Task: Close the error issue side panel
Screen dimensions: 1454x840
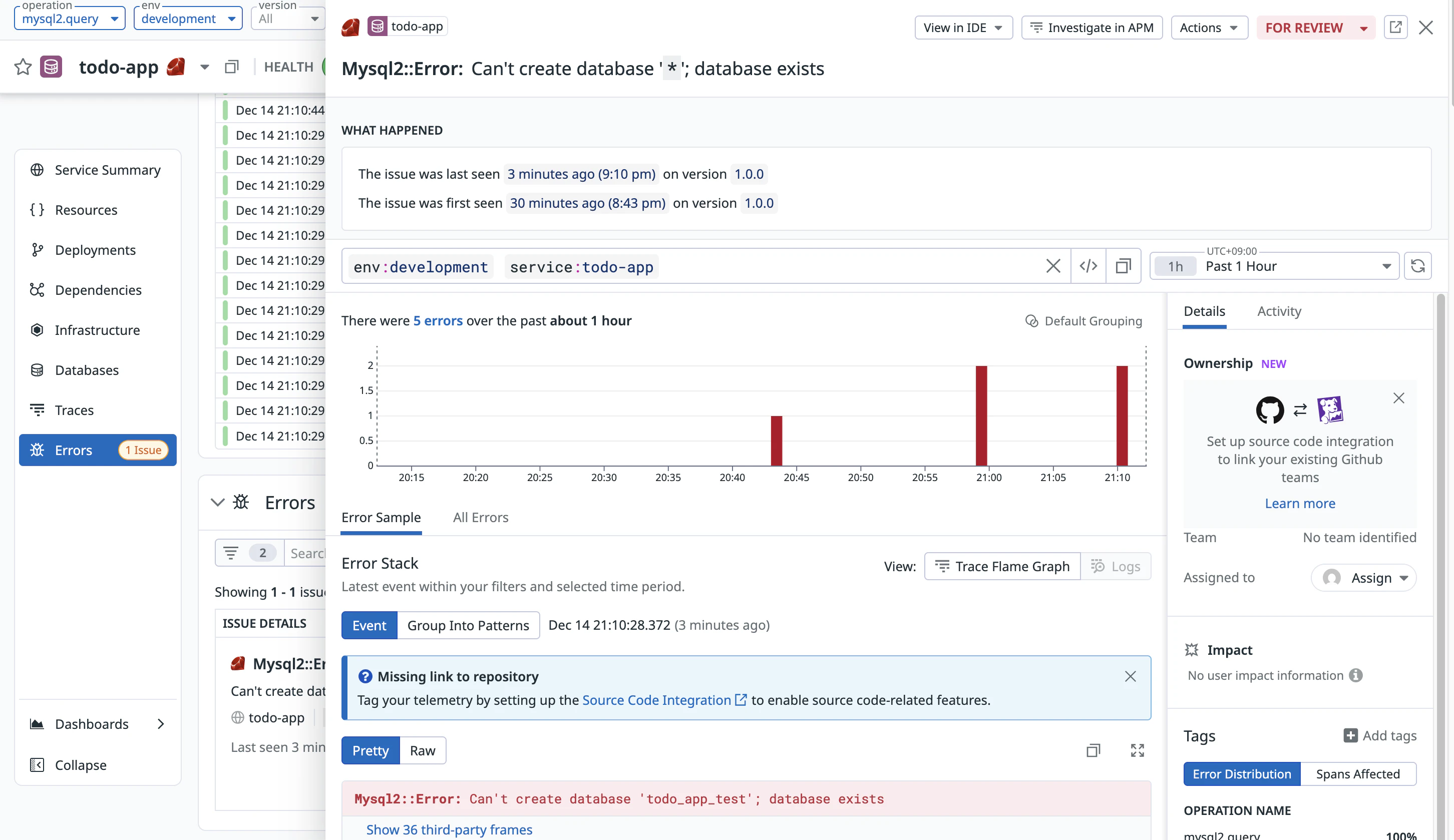Action: pos(1426,28)
